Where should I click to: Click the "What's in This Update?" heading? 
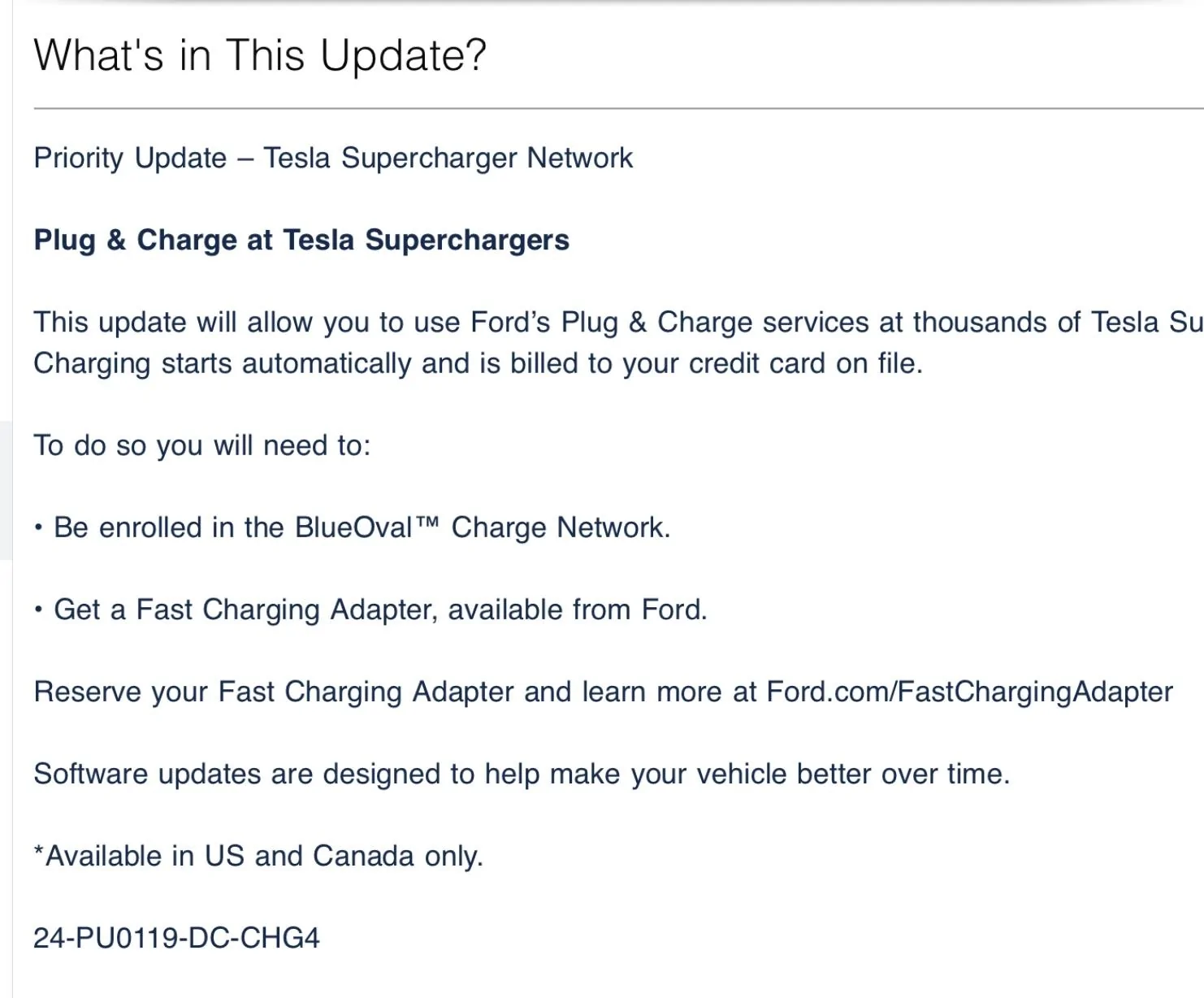pos(260,55)
